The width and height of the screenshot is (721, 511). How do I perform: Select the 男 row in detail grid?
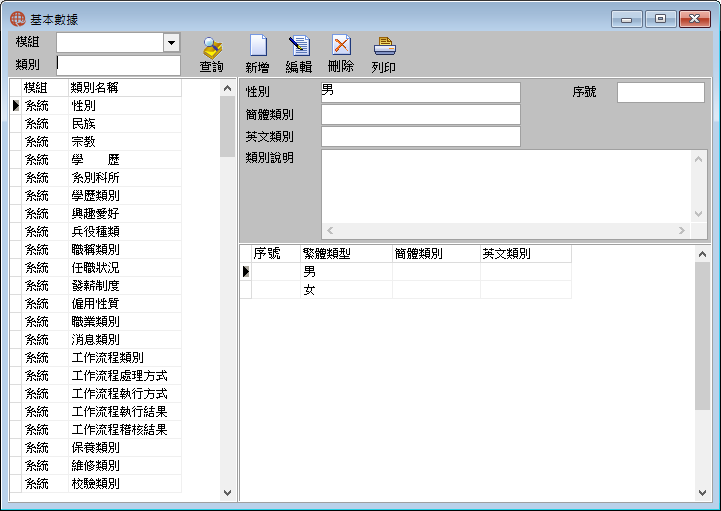tap(406, 272)
